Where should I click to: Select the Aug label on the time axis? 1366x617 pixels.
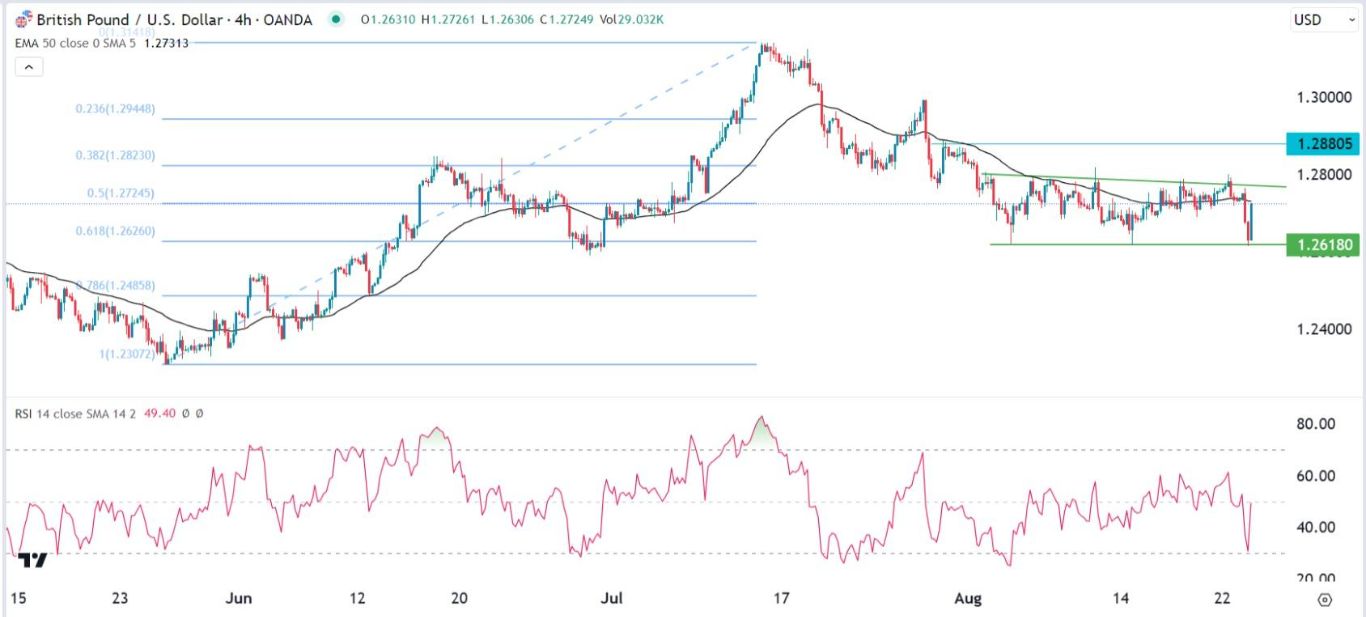(x=969, y=597)
